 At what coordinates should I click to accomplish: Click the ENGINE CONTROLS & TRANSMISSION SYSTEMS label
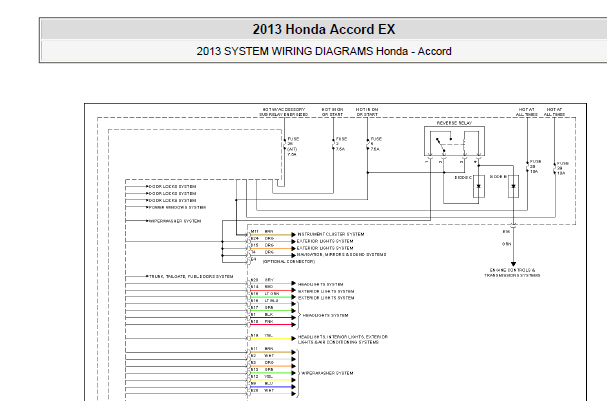(512, 272)
